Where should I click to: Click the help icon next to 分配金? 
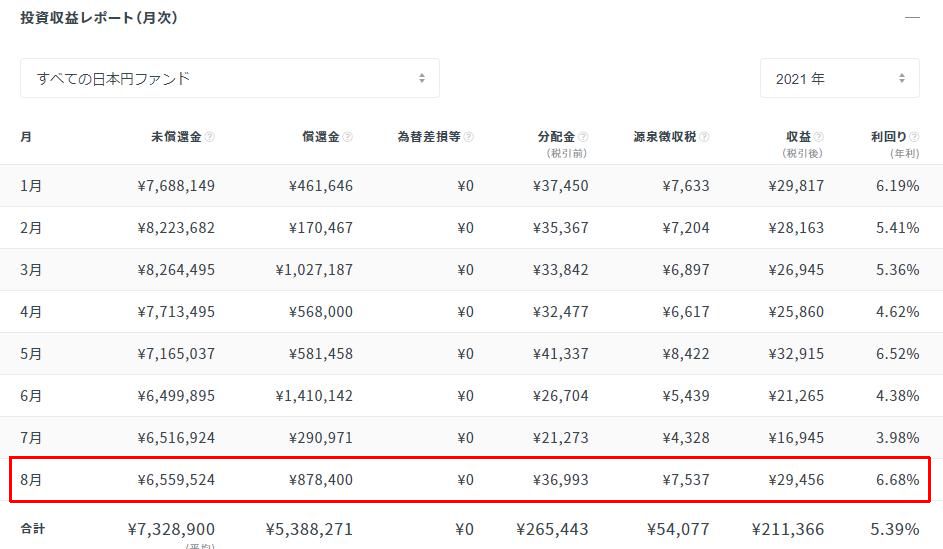(x=583, y=137)
